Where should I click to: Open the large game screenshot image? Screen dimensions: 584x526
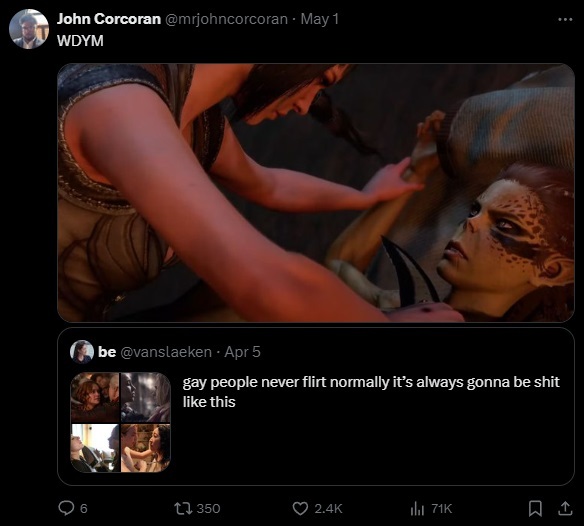point(316,193)
